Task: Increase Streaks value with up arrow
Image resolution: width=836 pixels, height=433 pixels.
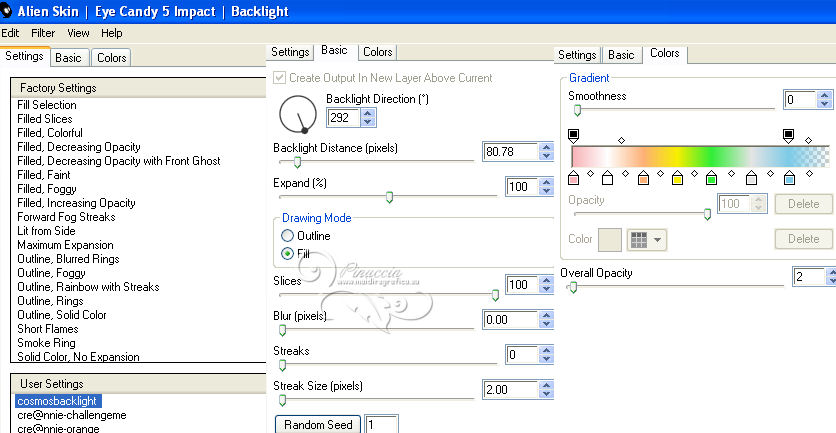Action: click(545, 350)
